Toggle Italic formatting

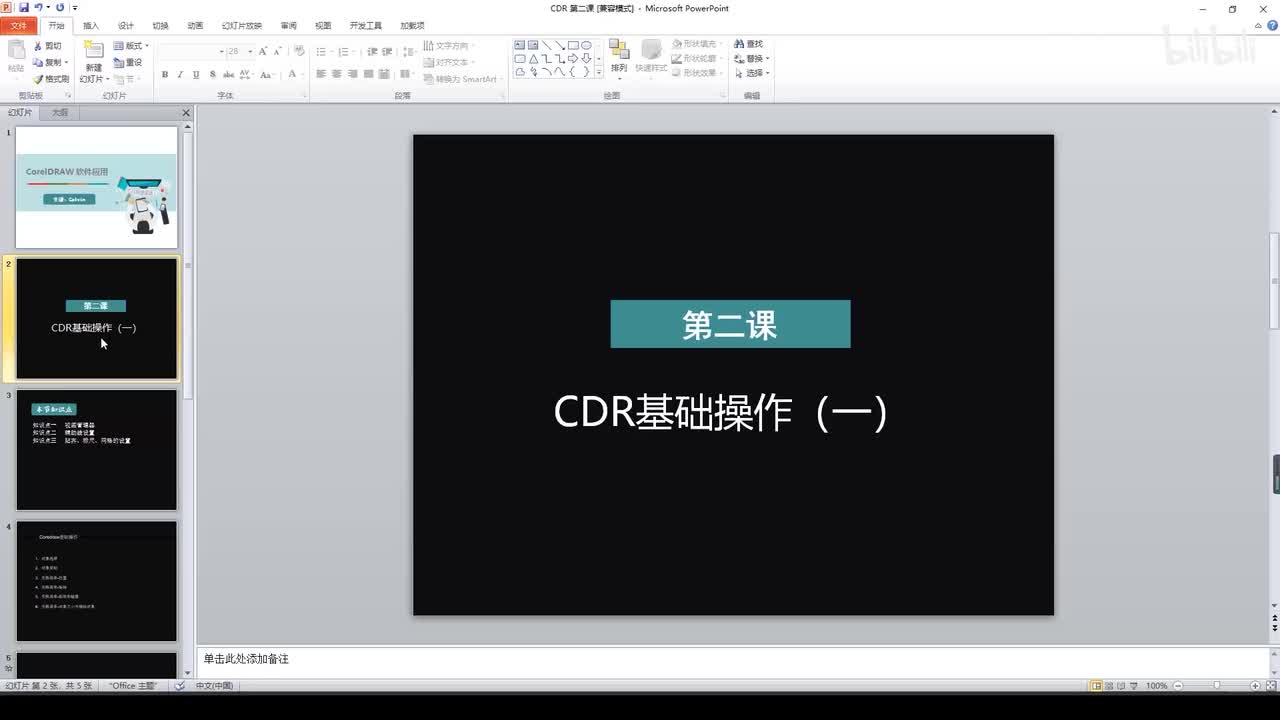click(x=181, y=74)
